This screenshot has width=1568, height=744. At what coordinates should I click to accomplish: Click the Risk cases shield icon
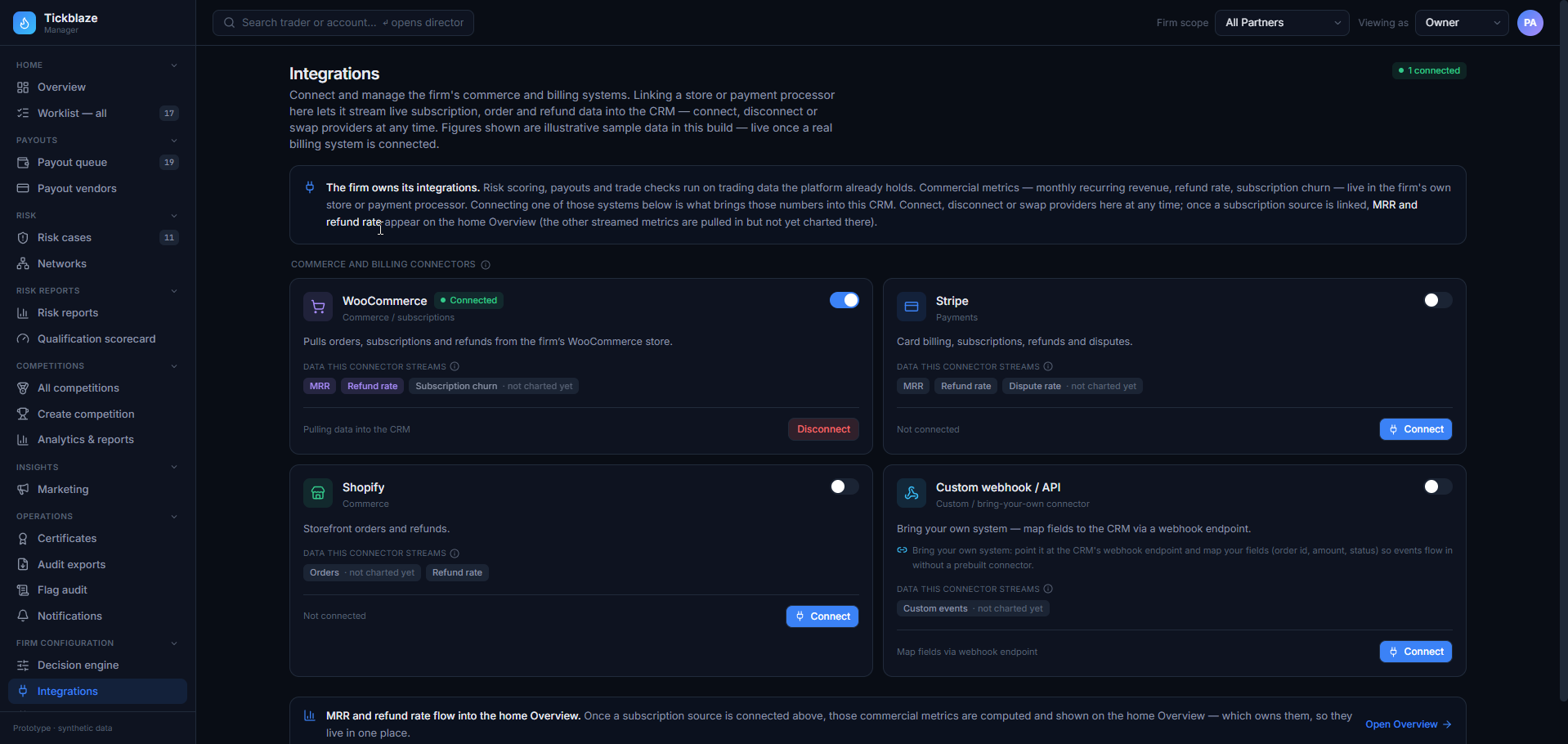click(23, 238)
